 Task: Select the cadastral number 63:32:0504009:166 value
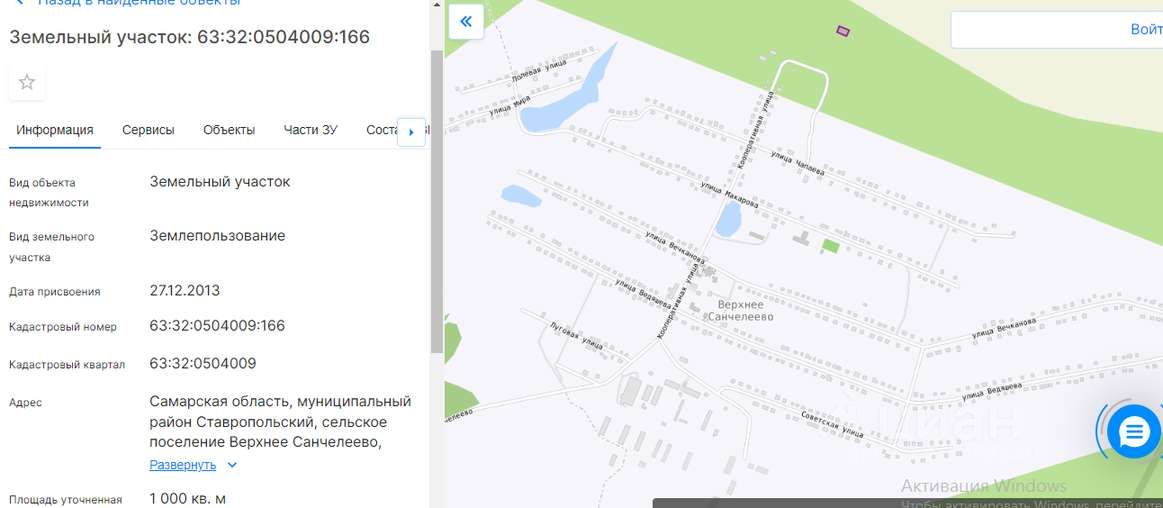pyautogui.click(x=217, y=326)
